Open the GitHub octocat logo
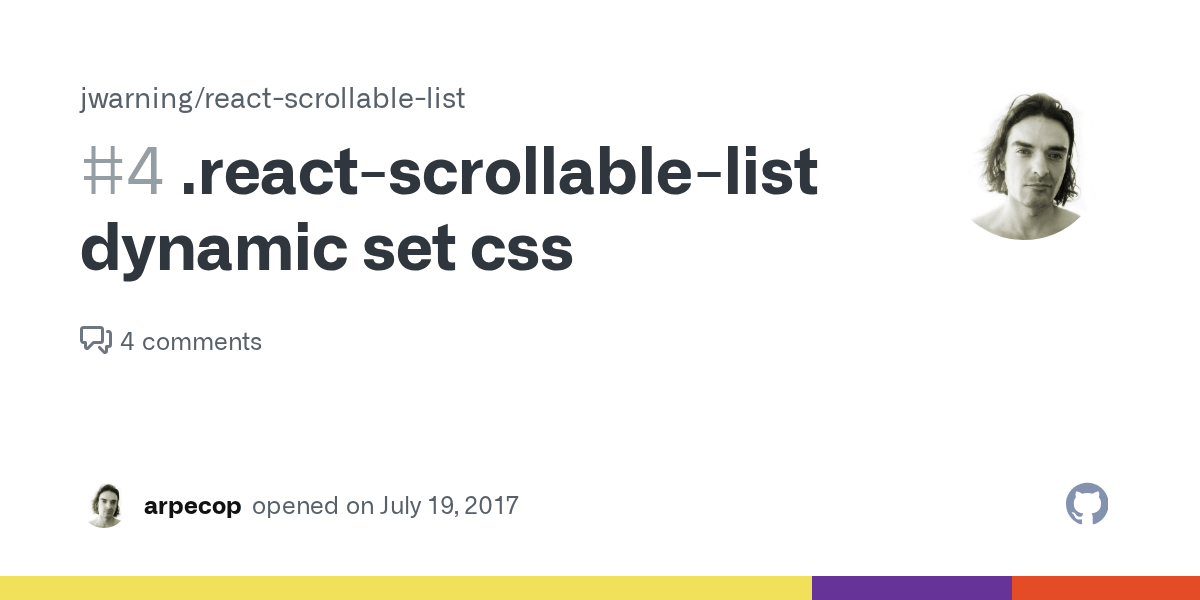The width and height of the screenshot is (1200, 600). pos(1087,505)
